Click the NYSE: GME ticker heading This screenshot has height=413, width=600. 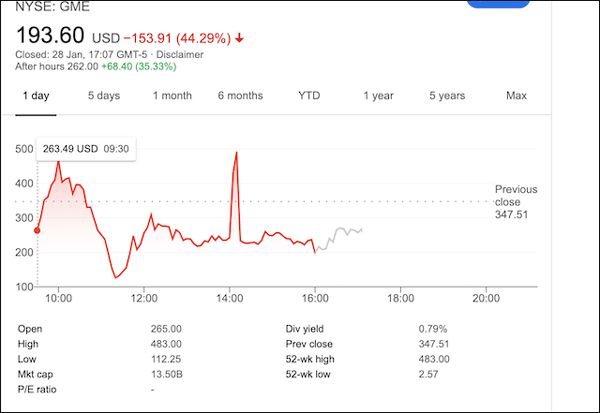click(x=49, y=6)
